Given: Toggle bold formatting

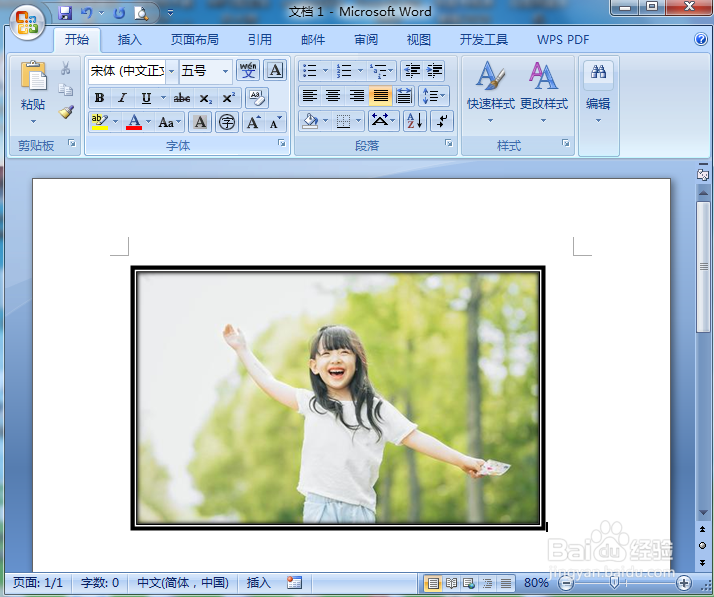Looking at the screenshot, I should pos(99,98).
